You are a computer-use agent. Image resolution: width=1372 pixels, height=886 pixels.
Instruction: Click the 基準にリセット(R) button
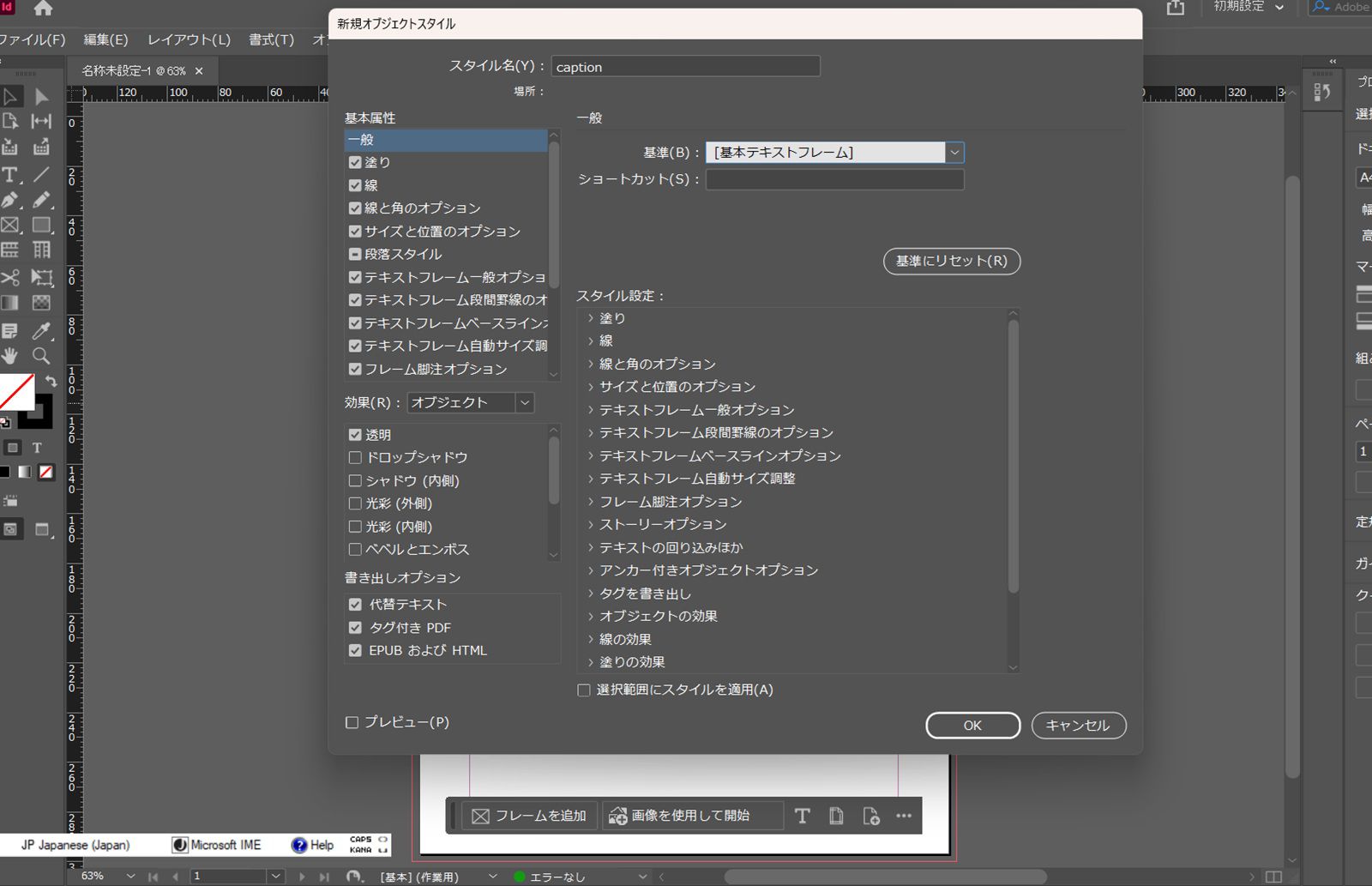pyautogui.click(x=952, y=262)
